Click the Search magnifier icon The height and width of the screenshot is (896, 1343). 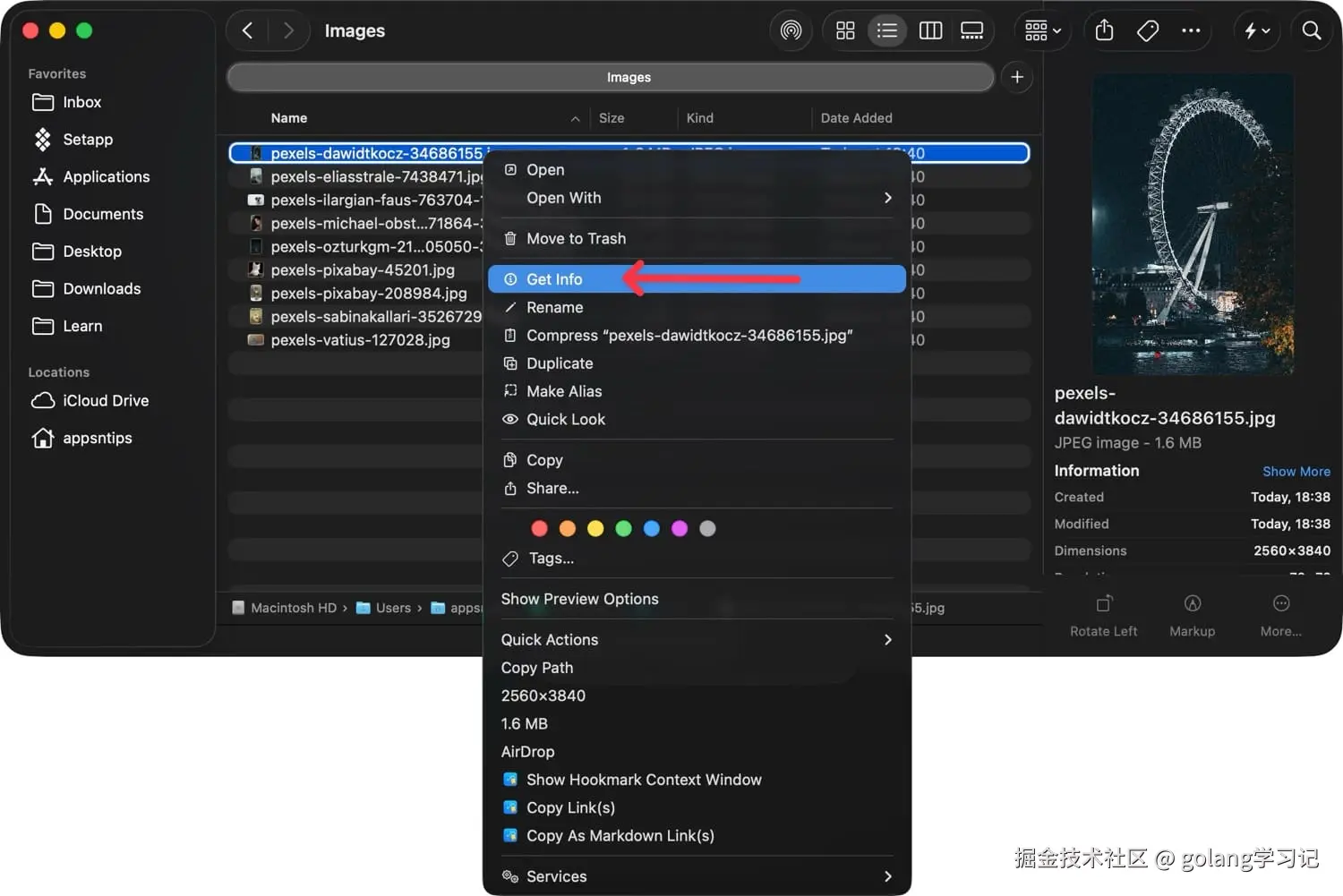pyautogui.click(x=1311, y=30)
